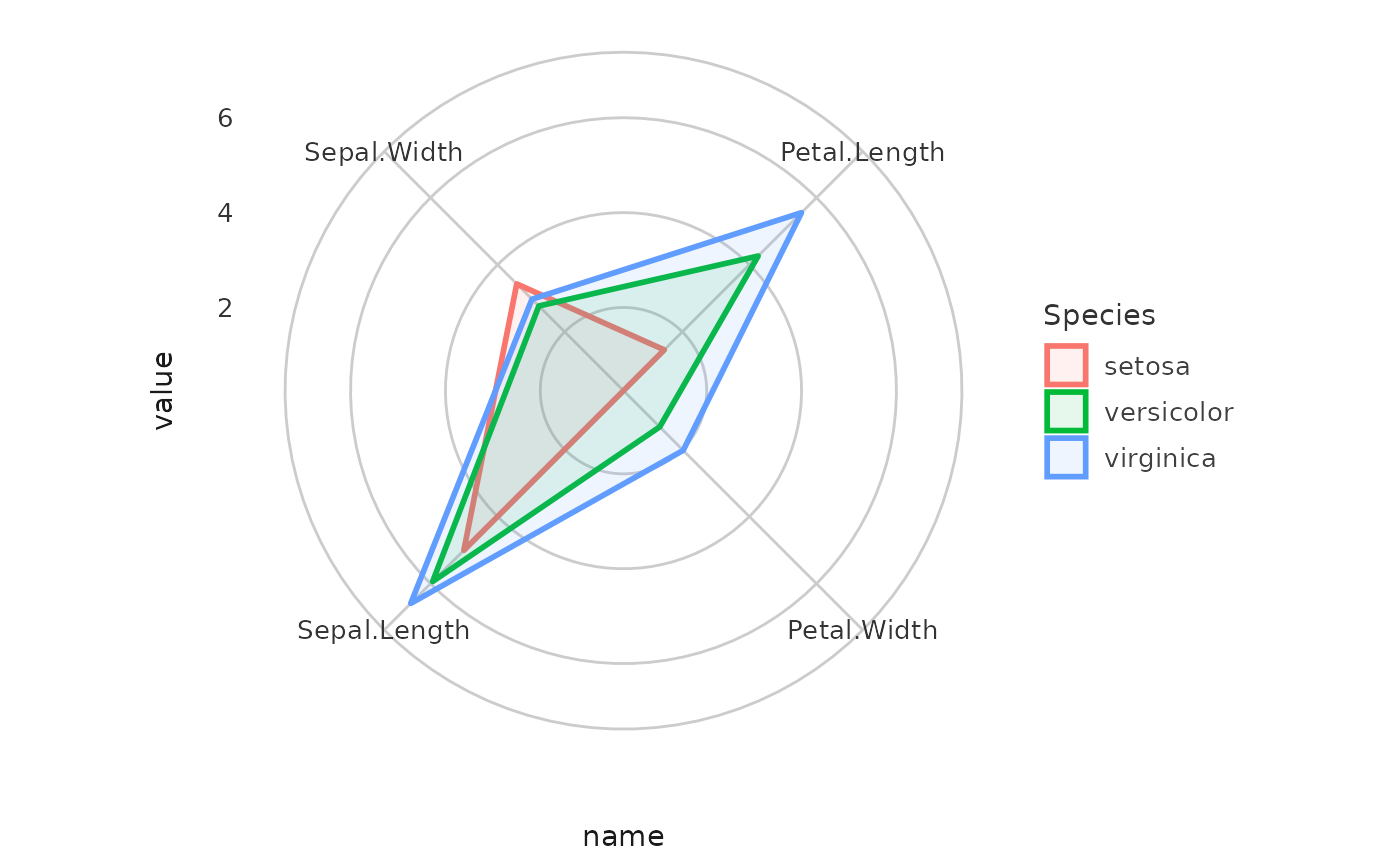The width and height of the screenshot is (1400, 866).
Task: Click the red setosa vertex on Sepal.Width axis
Action: (x=516, y=285)
